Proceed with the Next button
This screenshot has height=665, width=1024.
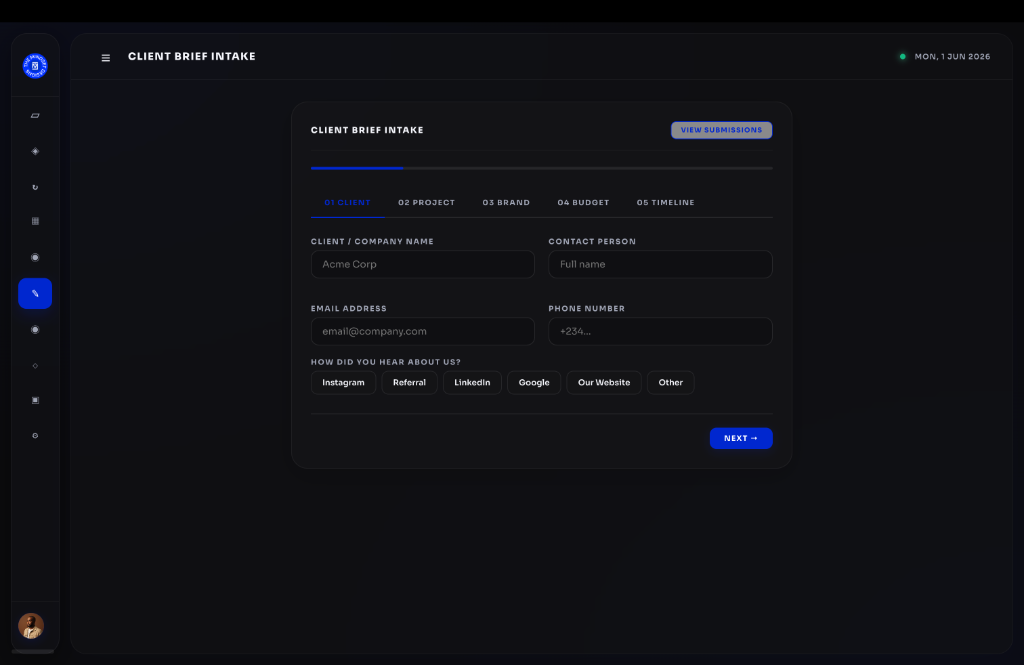tap(741, 438)
